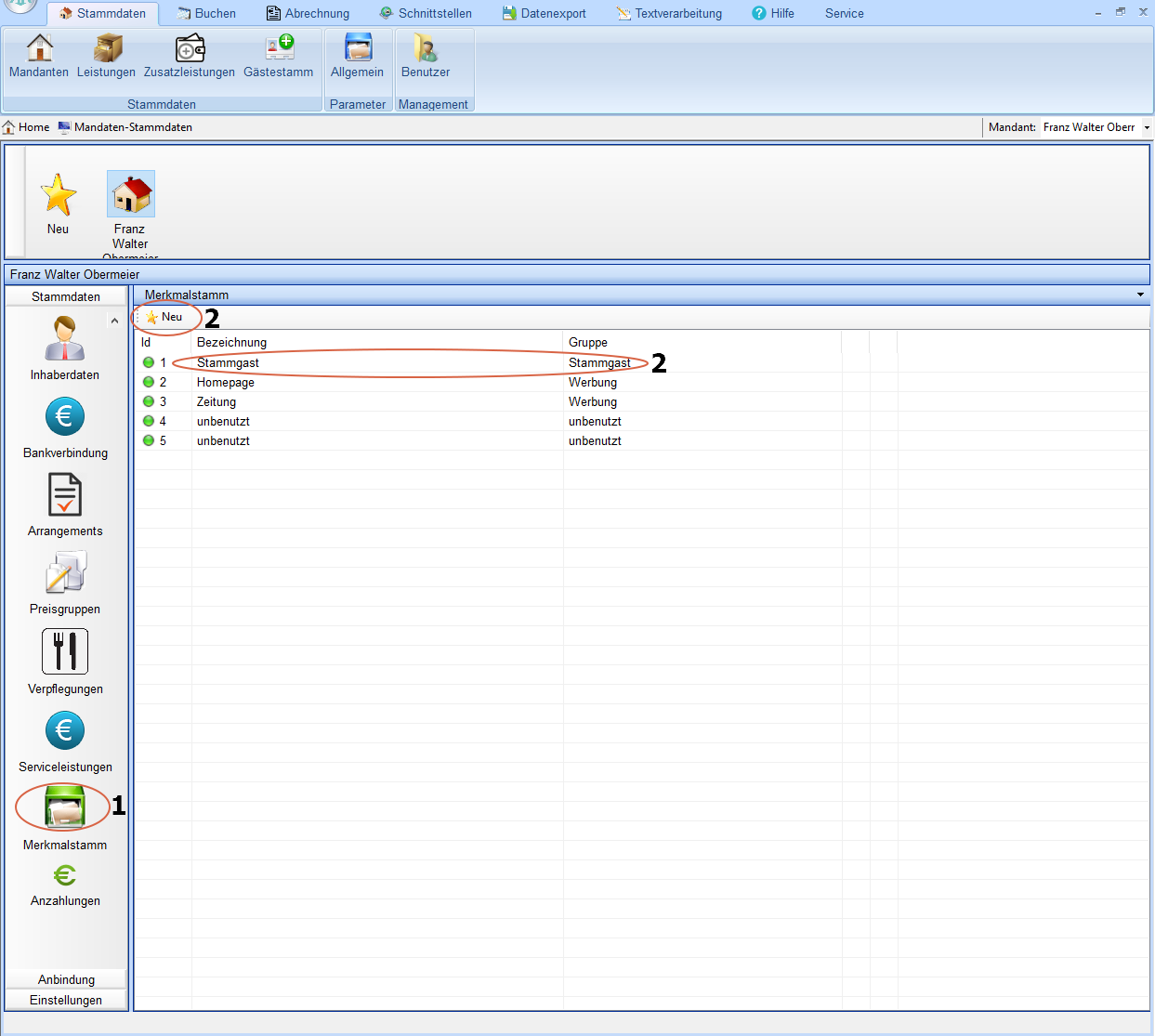Click the Merkmalstamm sidebar icon
The height and width of the screenshot is (1036, 1155).
click(x=65, y=807)
